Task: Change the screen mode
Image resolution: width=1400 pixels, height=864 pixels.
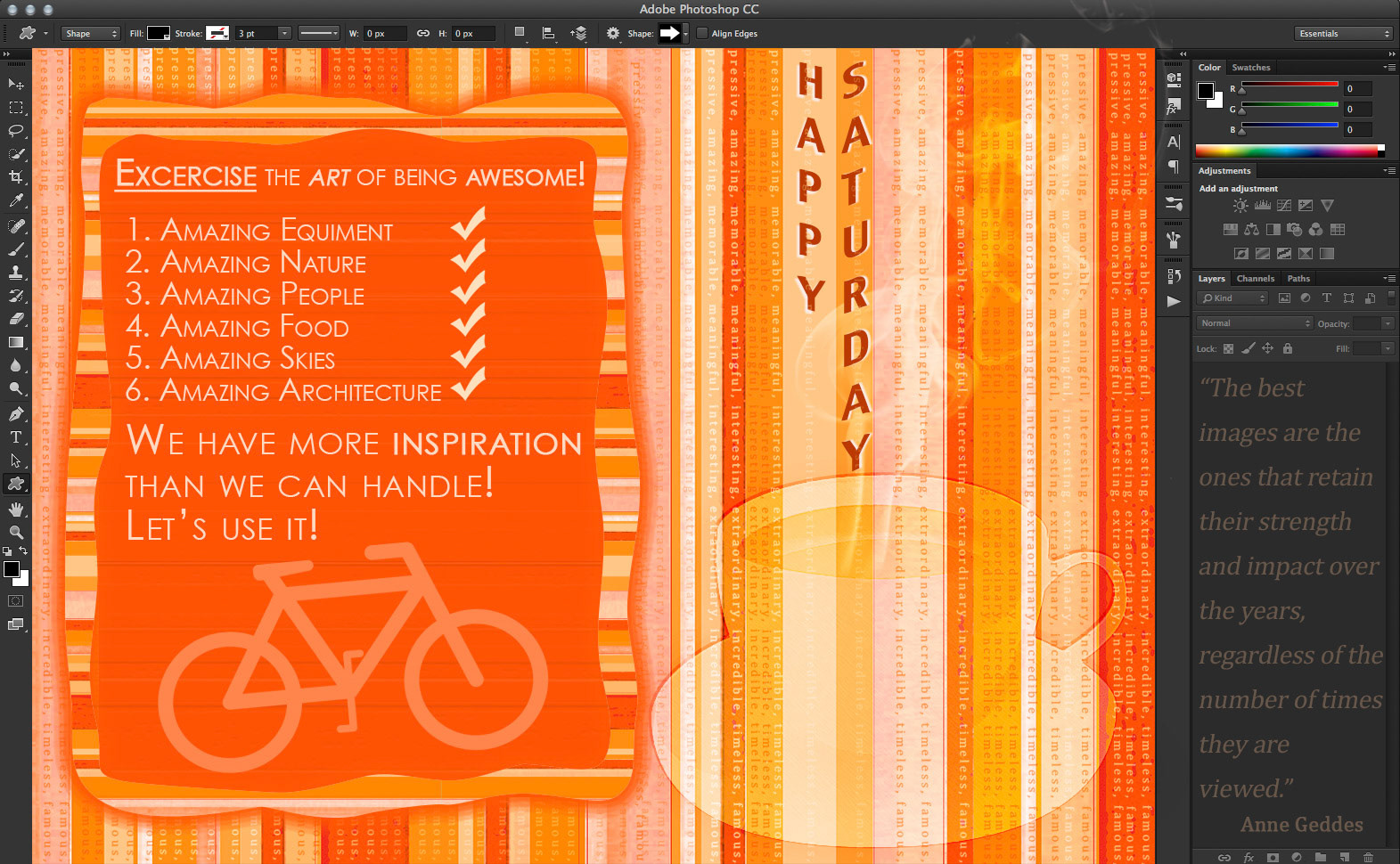Action: 15,624
